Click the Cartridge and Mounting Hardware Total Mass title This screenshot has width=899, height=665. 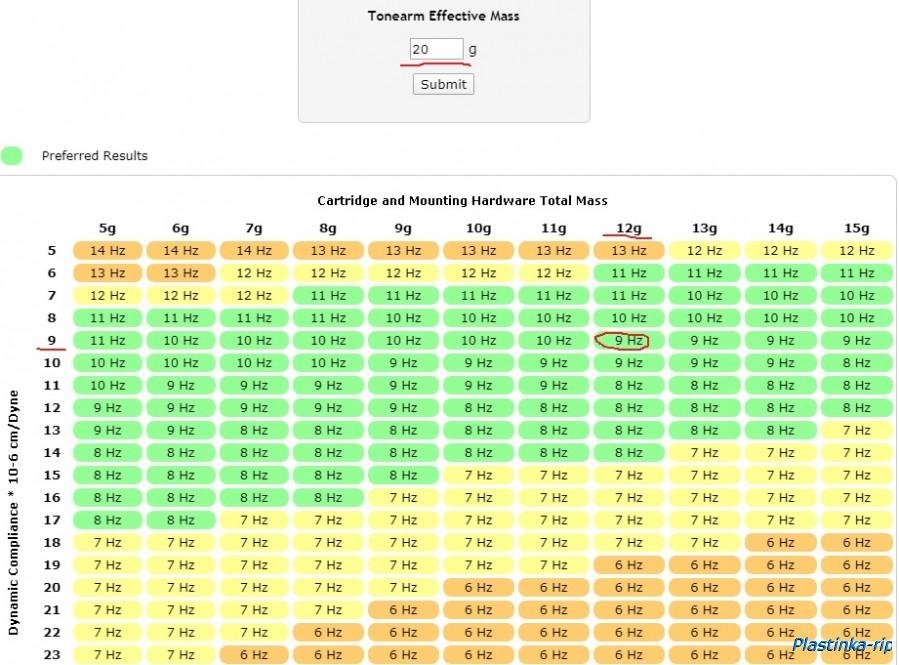point(462,201)
